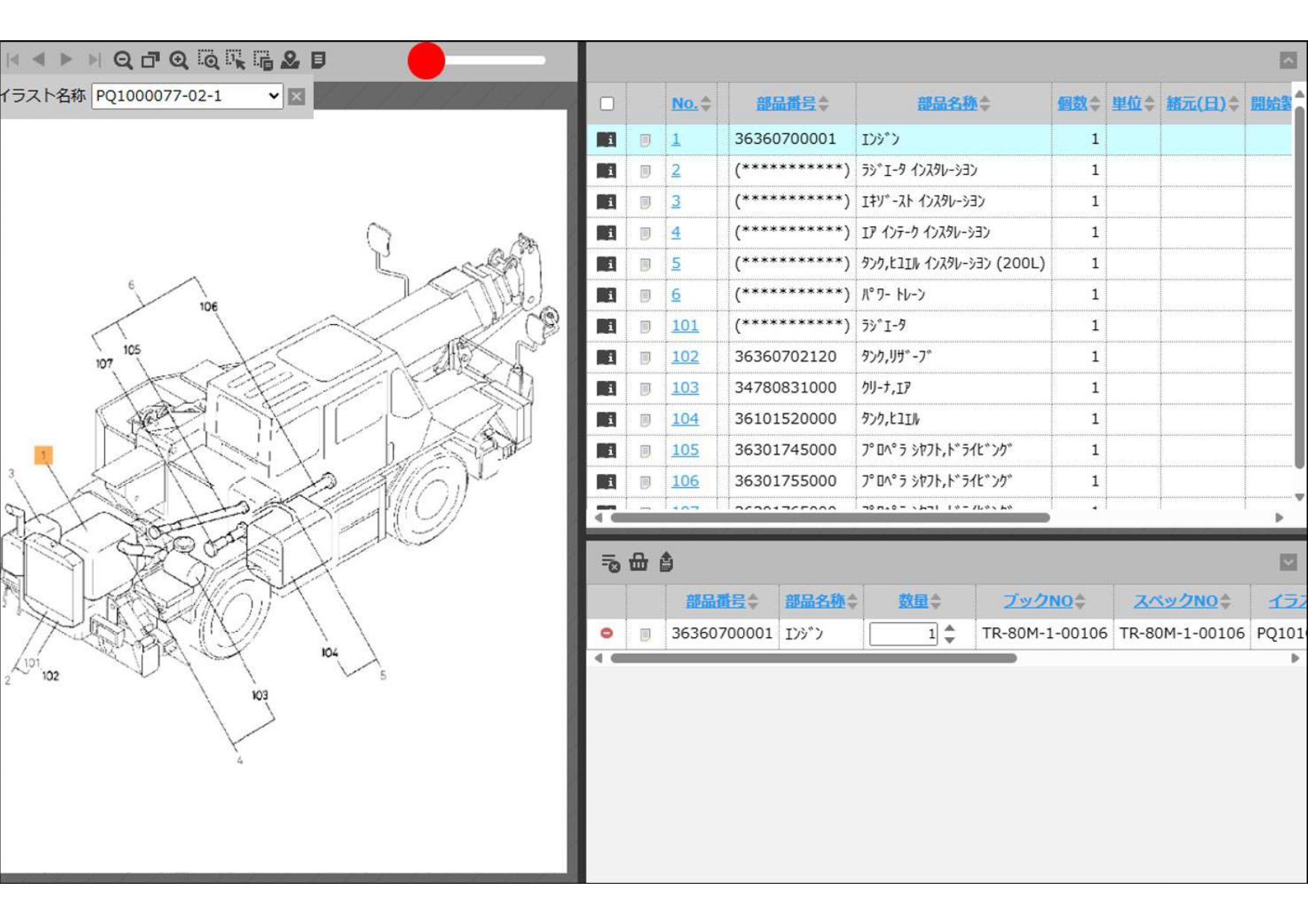Viewport: 1308px width, 924px height.
Task: Sort parts list by 部品番号 column
Action: (786, 104)
